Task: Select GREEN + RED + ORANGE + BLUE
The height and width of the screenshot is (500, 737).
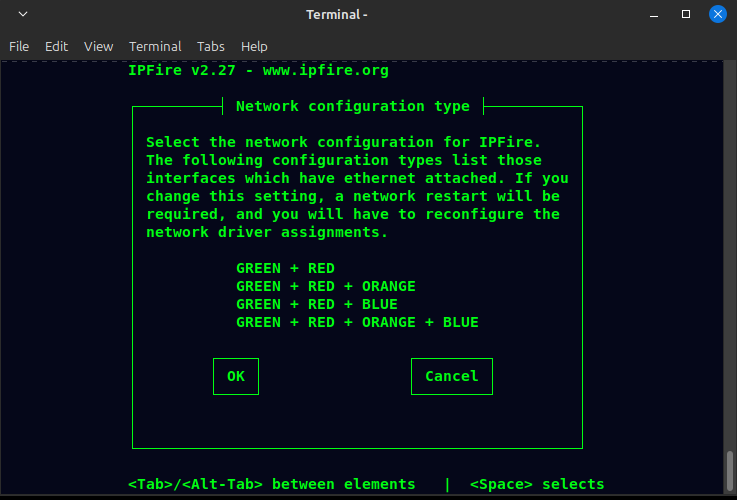Action: (357, 322)
